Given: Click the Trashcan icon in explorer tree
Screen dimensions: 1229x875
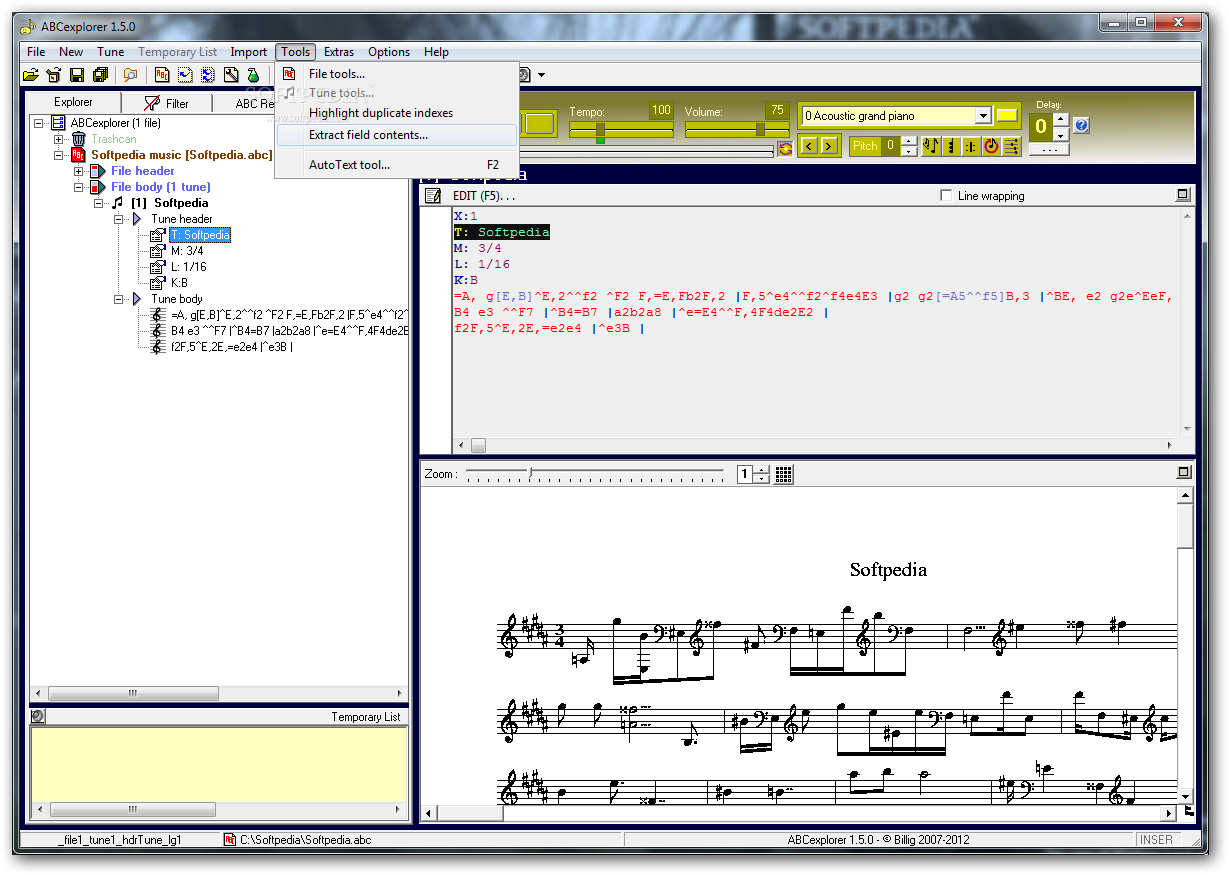Looking at the screenshot, I should point(78,139).
